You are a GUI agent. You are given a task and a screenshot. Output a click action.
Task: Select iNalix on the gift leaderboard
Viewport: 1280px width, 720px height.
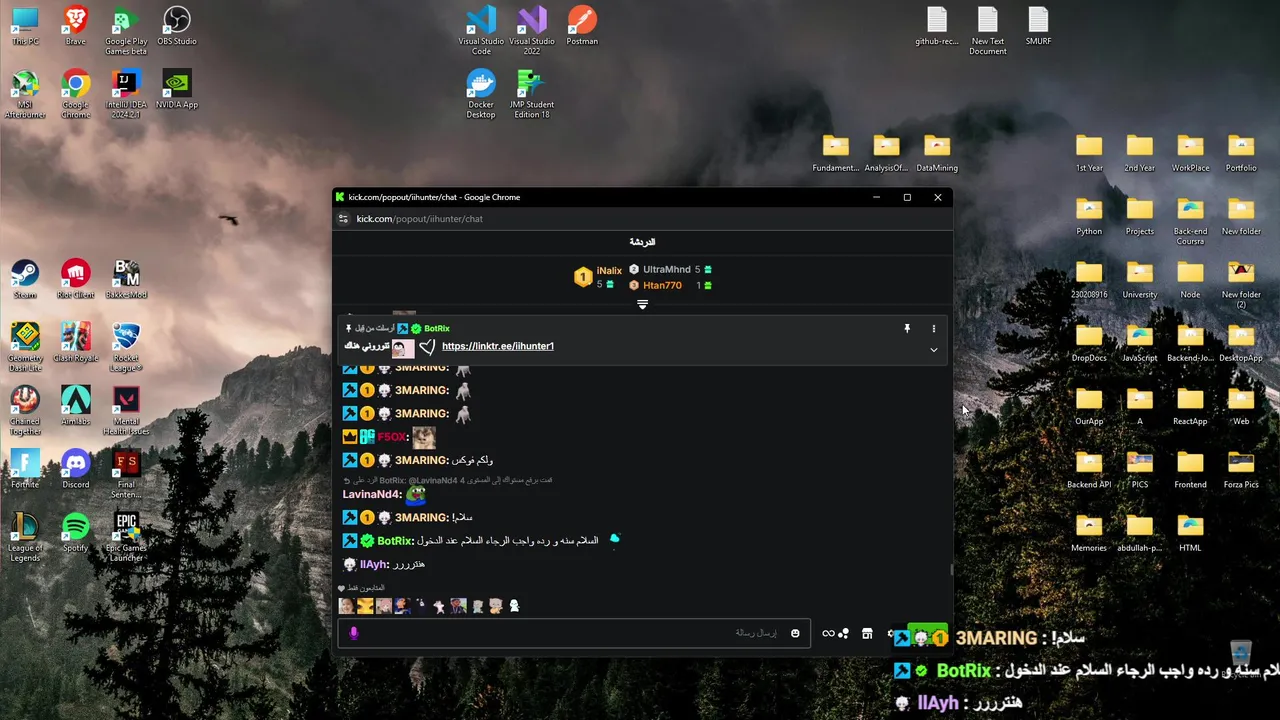609,270
